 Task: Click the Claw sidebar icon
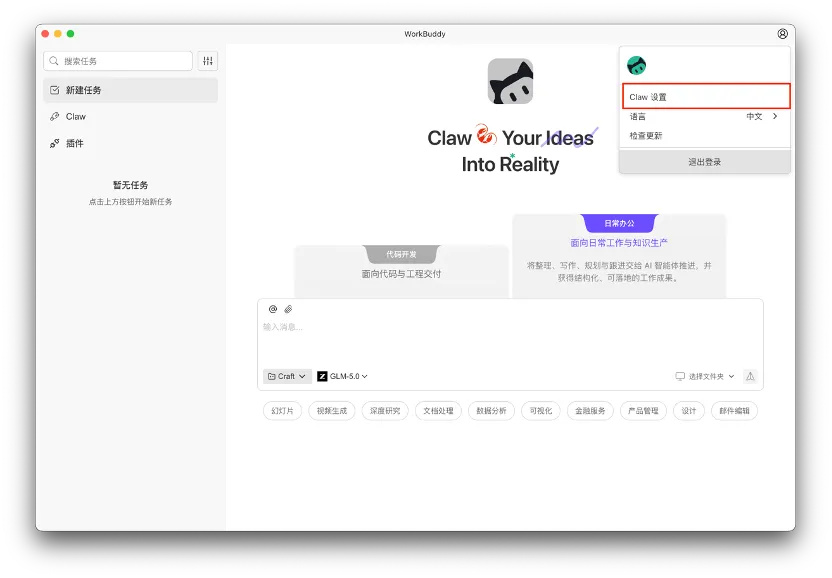coord(55,117)
